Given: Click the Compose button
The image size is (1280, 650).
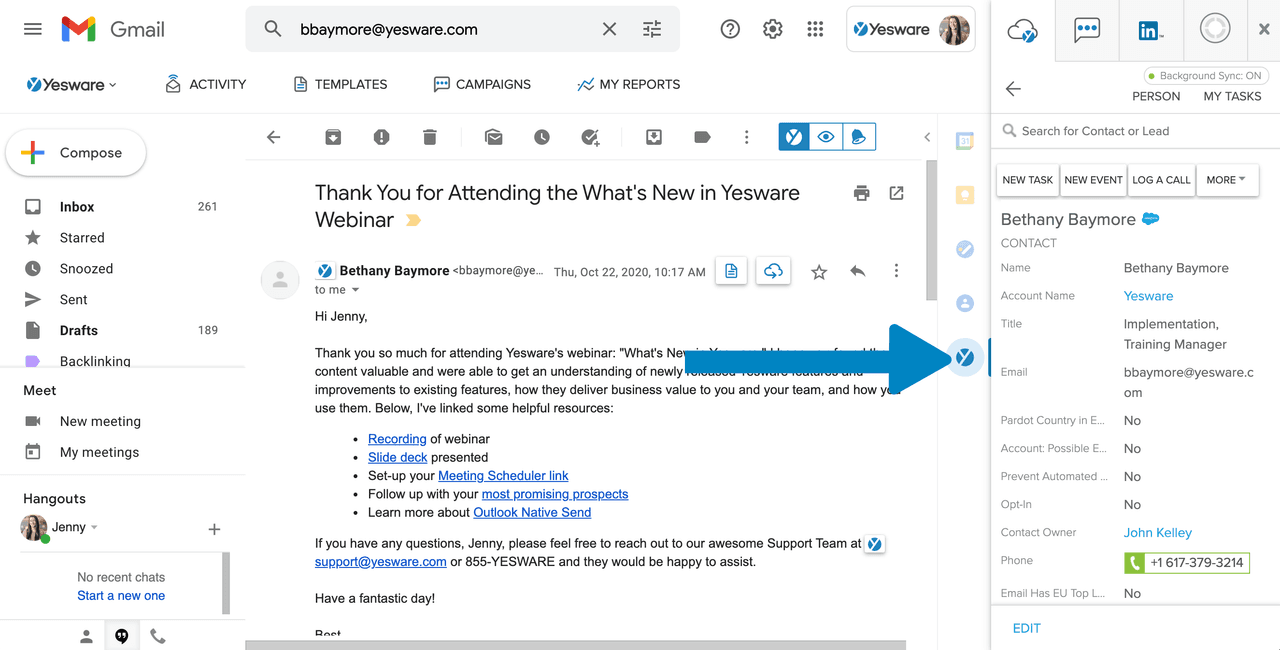Looking at the screenshot, I should coord(76,153).
